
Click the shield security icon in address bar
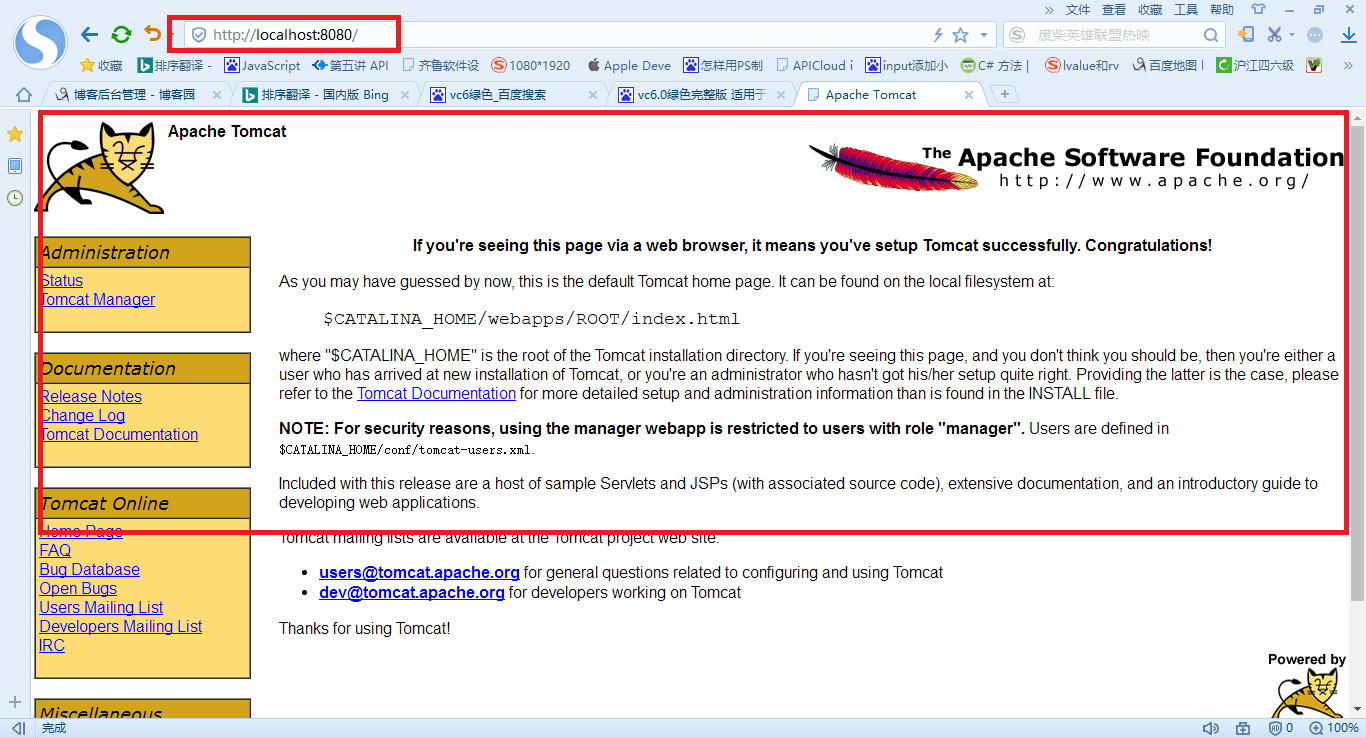coord(198,35)
